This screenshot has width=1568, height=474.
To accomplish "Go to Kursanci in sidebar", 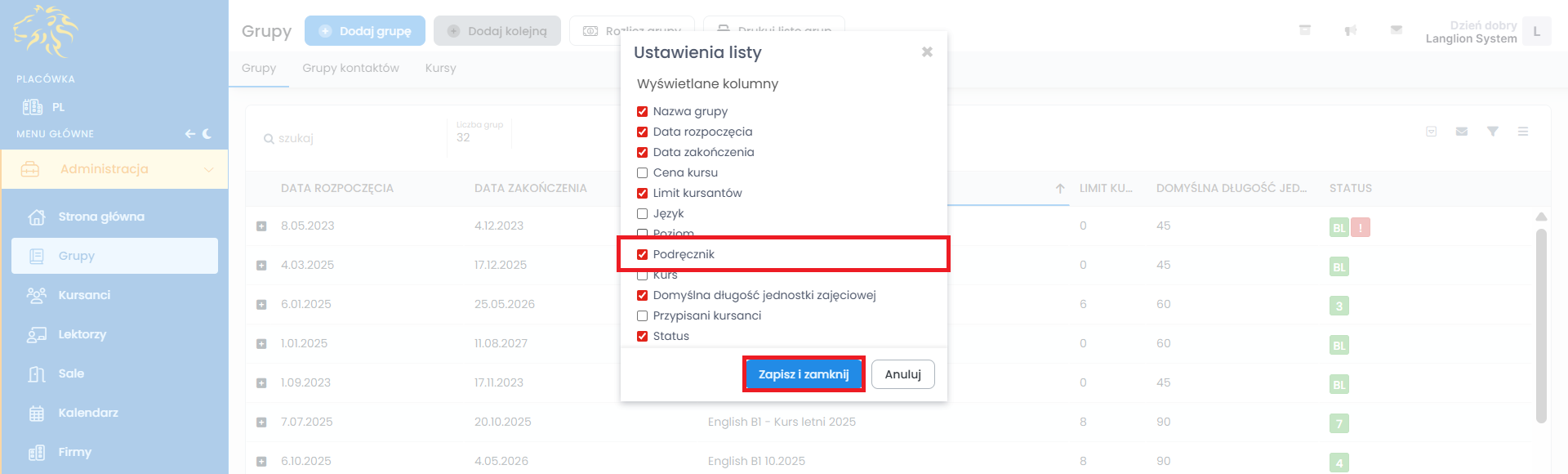I will click(84, 295).
